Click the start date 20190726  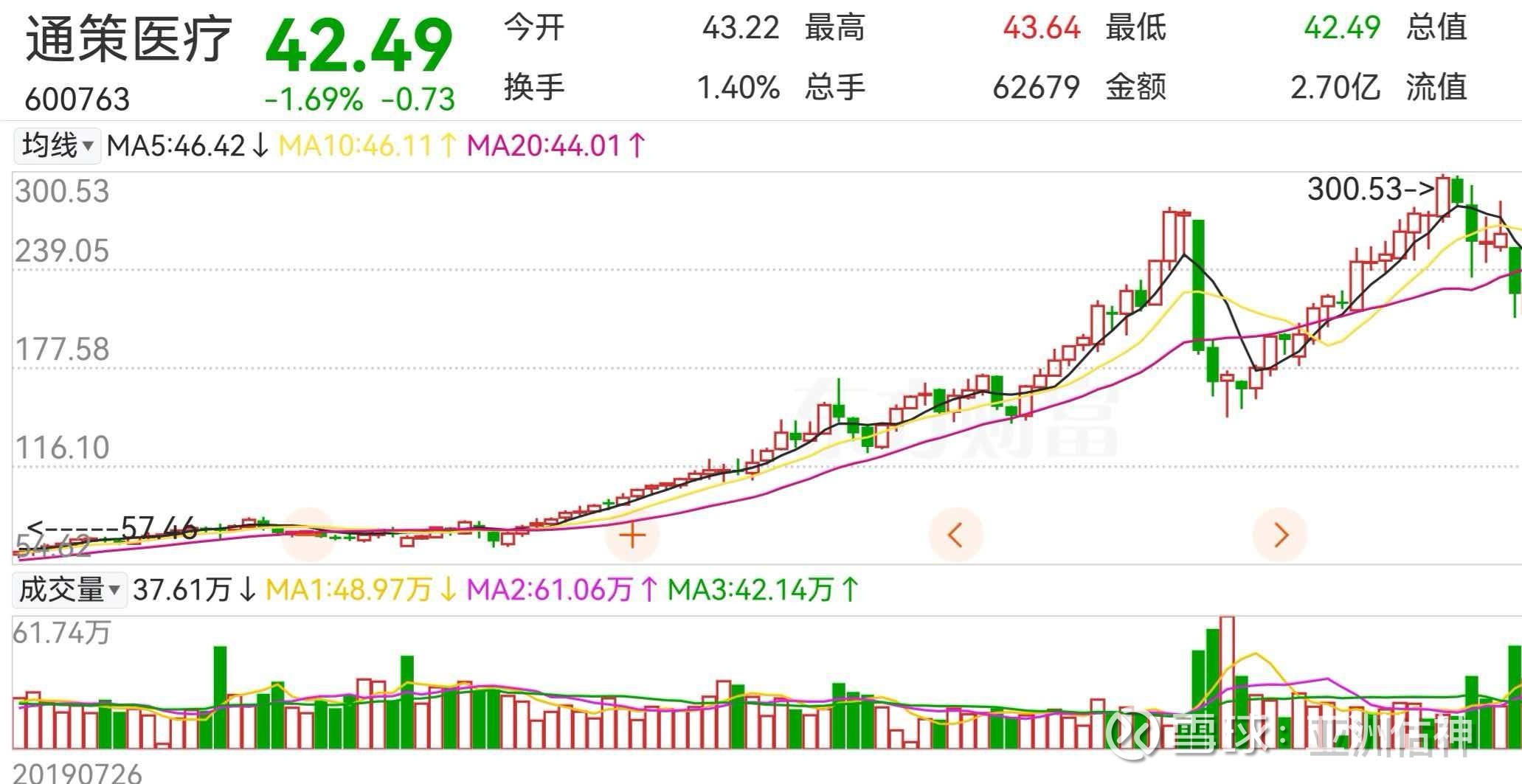pyautogui.click(x=77, y=773)
